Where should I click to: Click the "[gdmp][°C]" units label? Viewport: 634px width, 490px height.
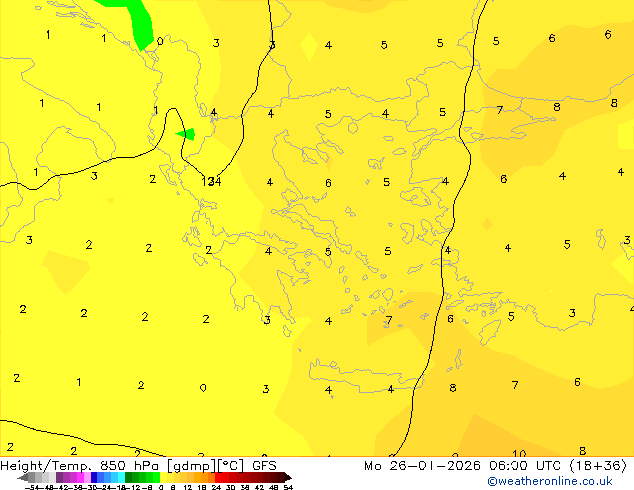(x=206, y=466)
